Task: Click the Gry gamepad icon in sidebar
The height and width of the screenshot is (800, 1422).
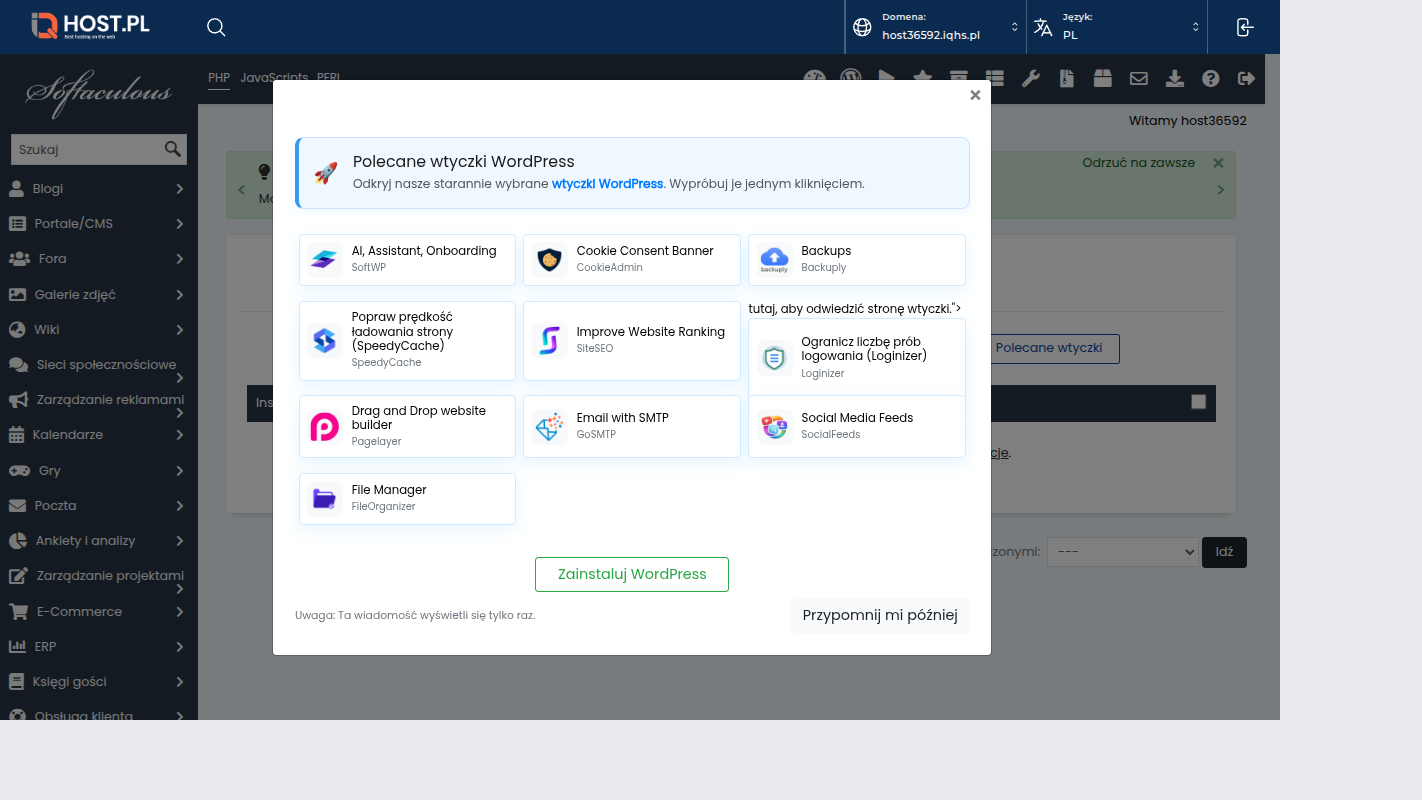Action: click(19, 470)
